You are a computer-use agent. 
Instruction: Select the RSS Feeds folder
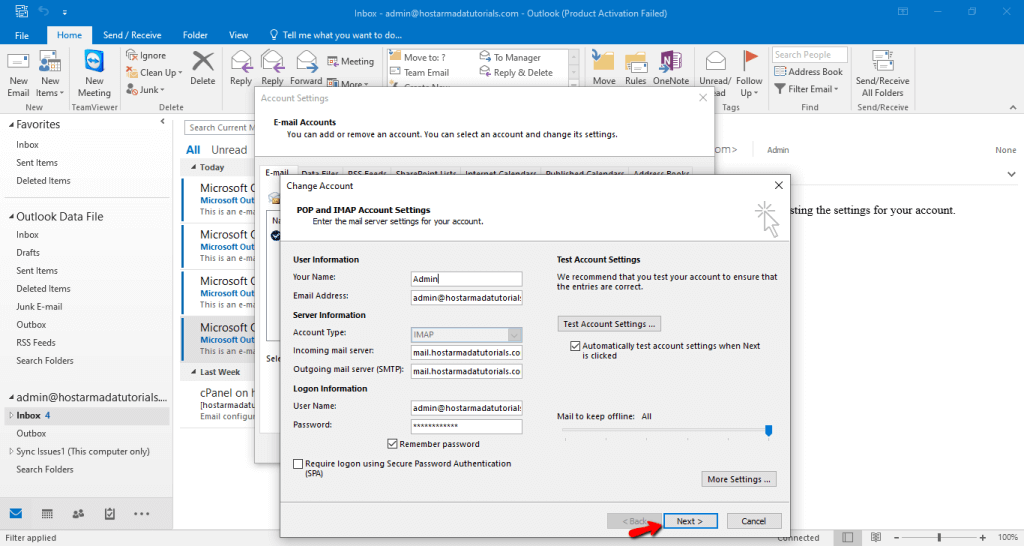pos(36,342)
